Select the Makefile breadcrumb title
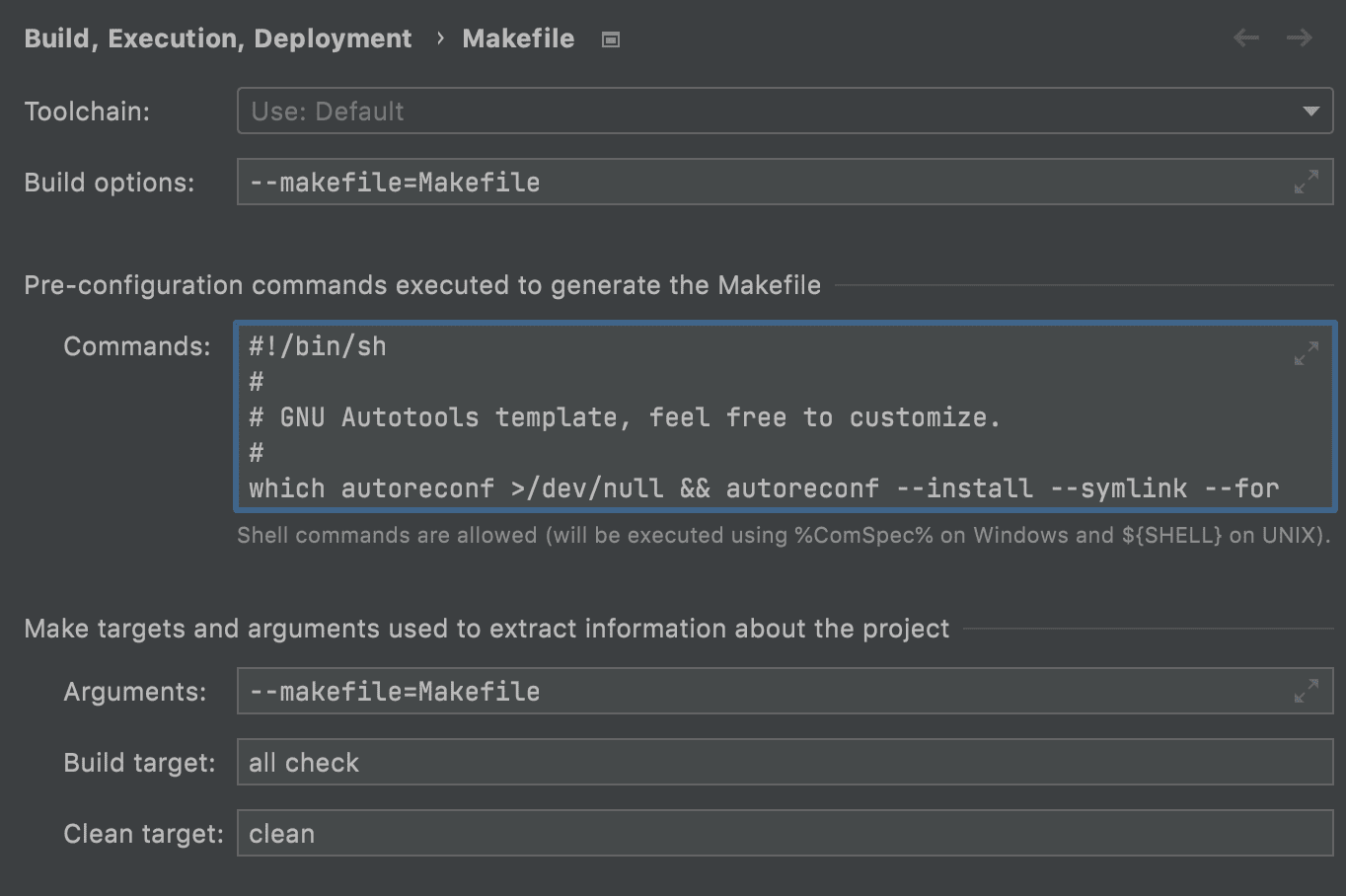 click(518, 38)
